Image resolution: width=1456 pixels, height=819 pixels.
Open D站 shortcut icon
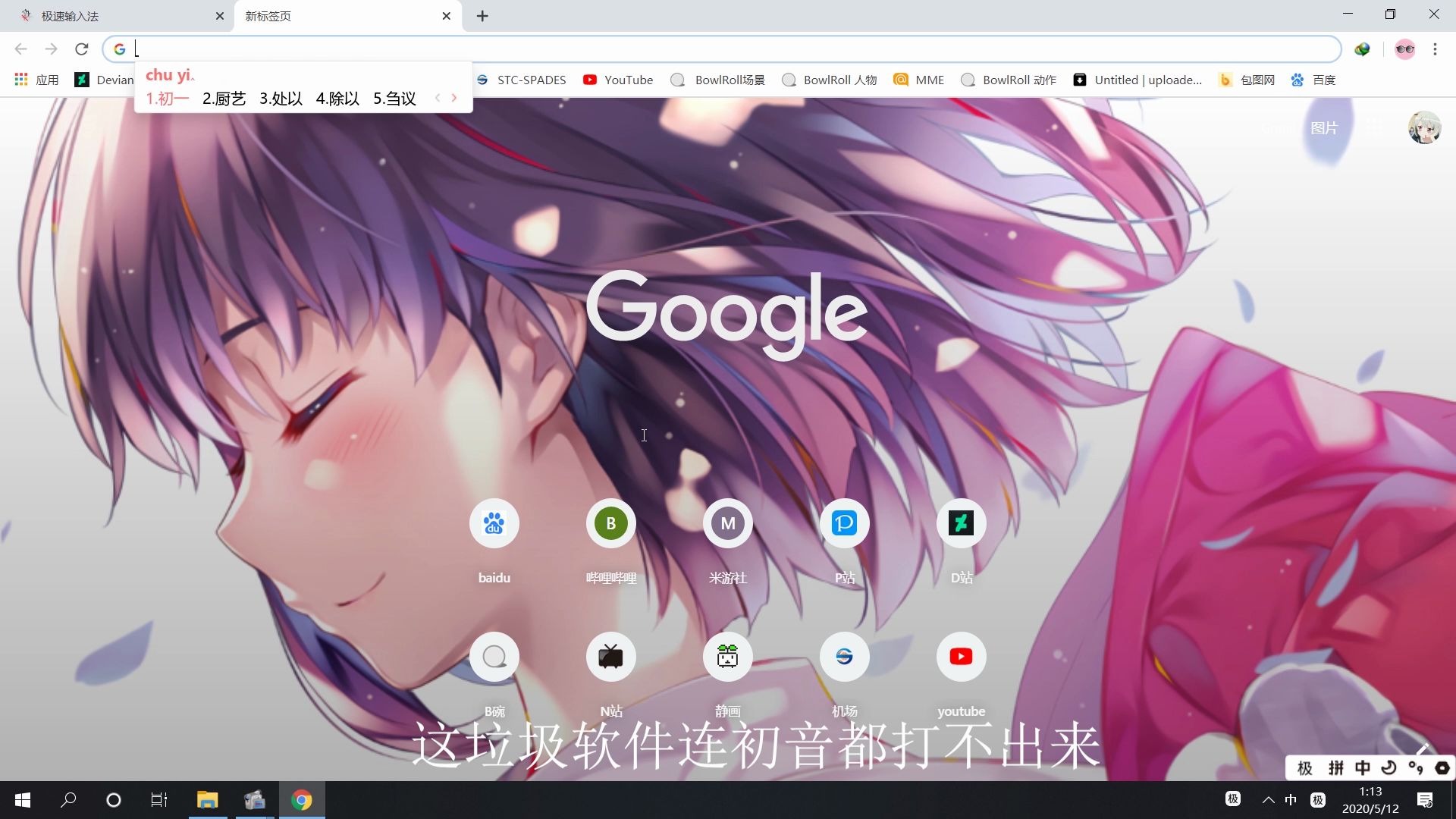960,522
